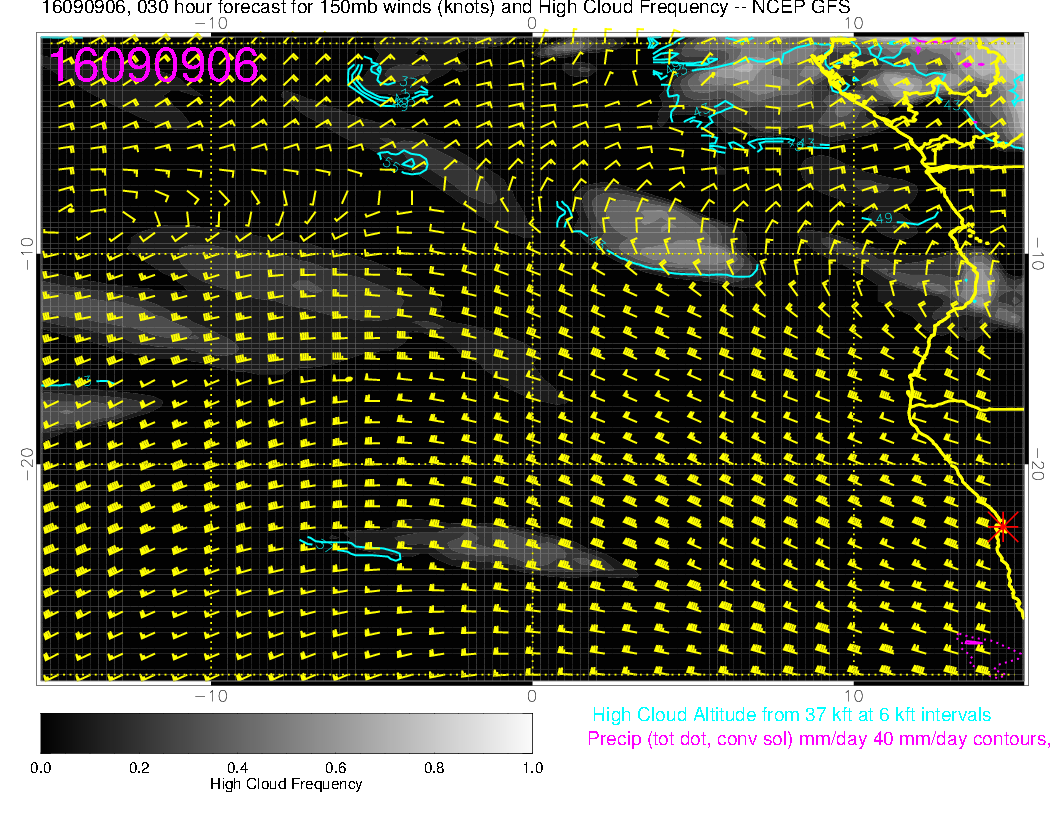Click the cyan contour south of -20 latitude

coord(350,549)
